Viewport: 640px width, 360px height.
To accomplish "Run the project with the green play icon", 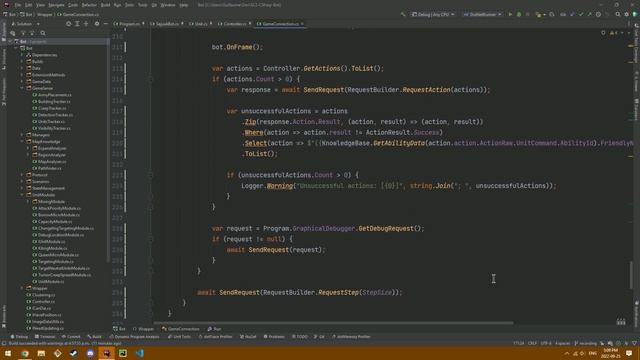I will (510, 14).
